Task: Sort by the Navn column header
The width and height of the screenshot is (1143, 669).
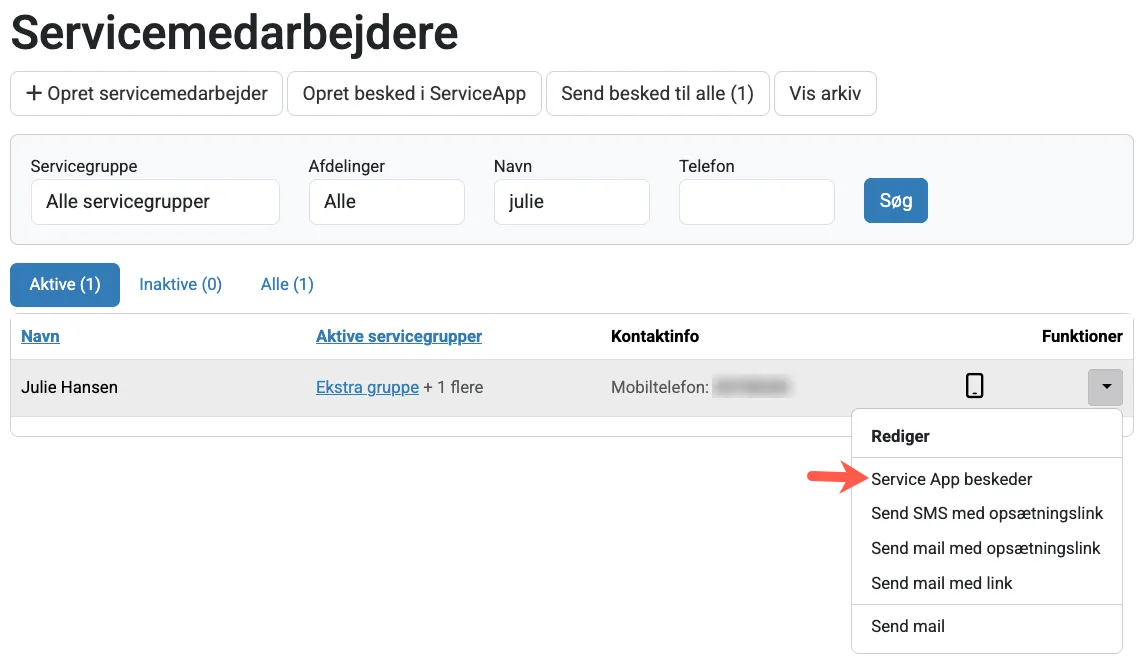Action: pyautogui.click(x=40, y=336)
